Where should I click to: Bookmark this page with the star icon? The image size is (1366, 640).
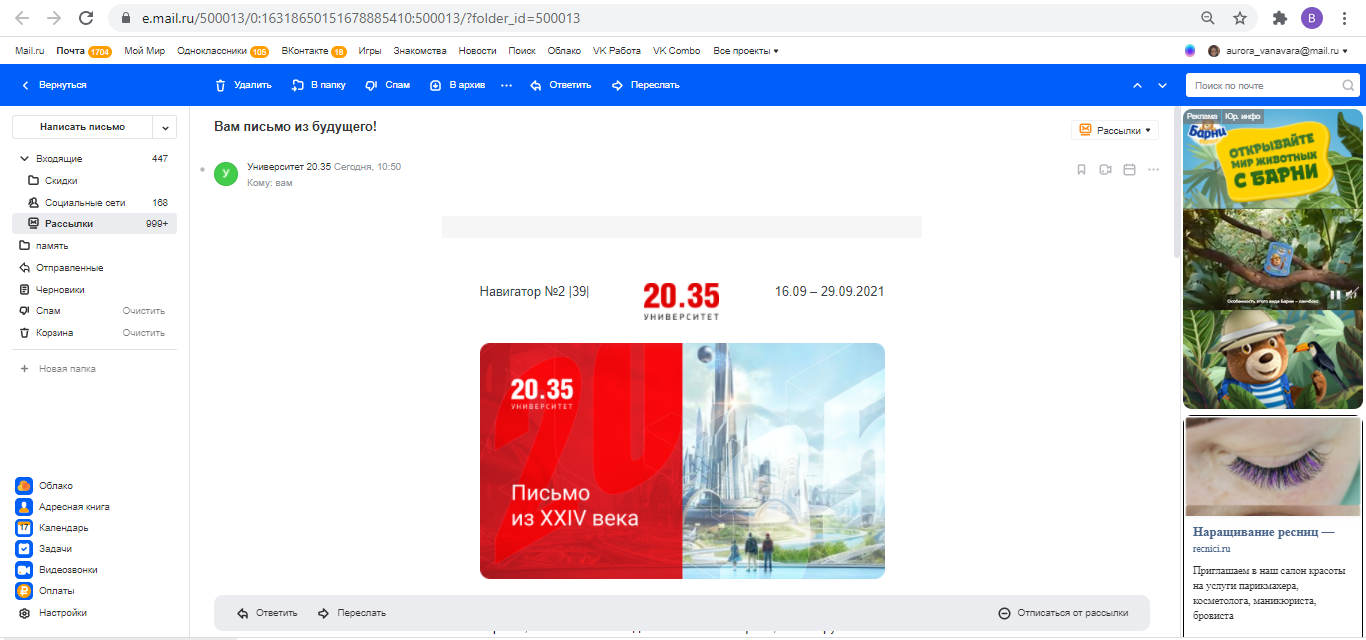[x=1240, y=18]
